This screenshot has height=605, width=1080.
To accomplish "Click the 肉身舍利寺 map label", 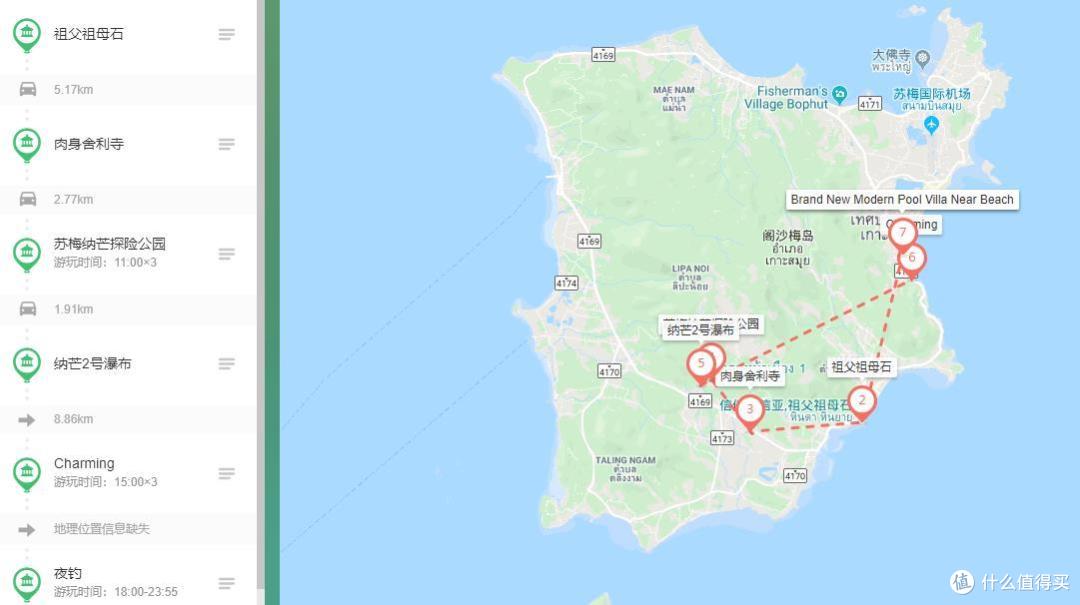I will (x=750, y=376).
